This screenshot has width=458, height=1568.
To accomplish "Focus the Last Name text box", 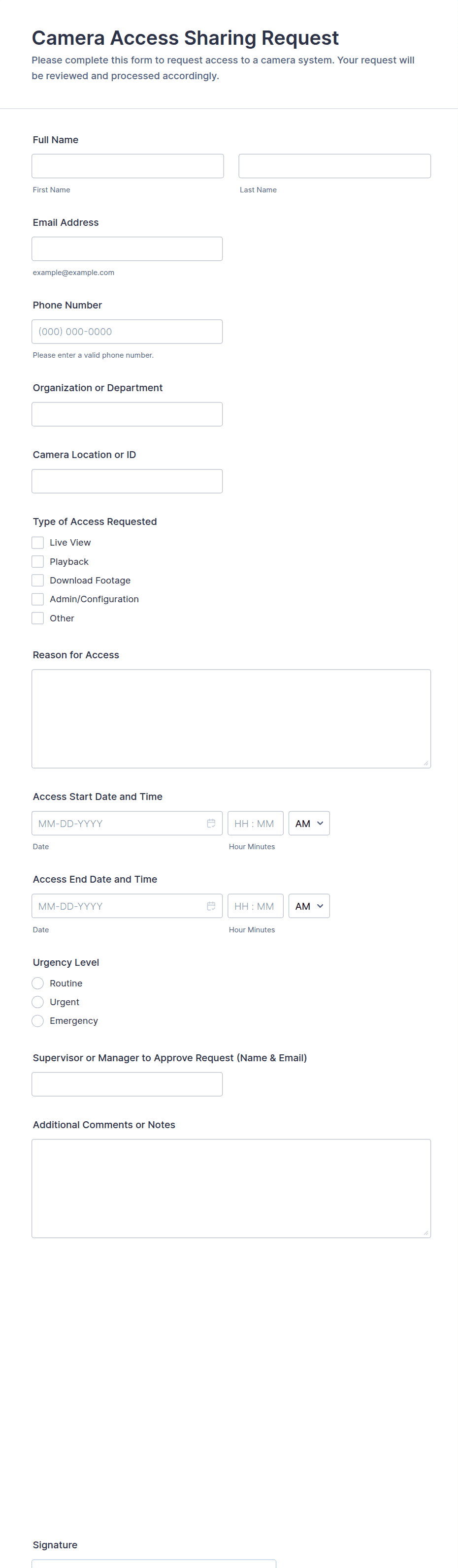I will [x=334, y=166].
